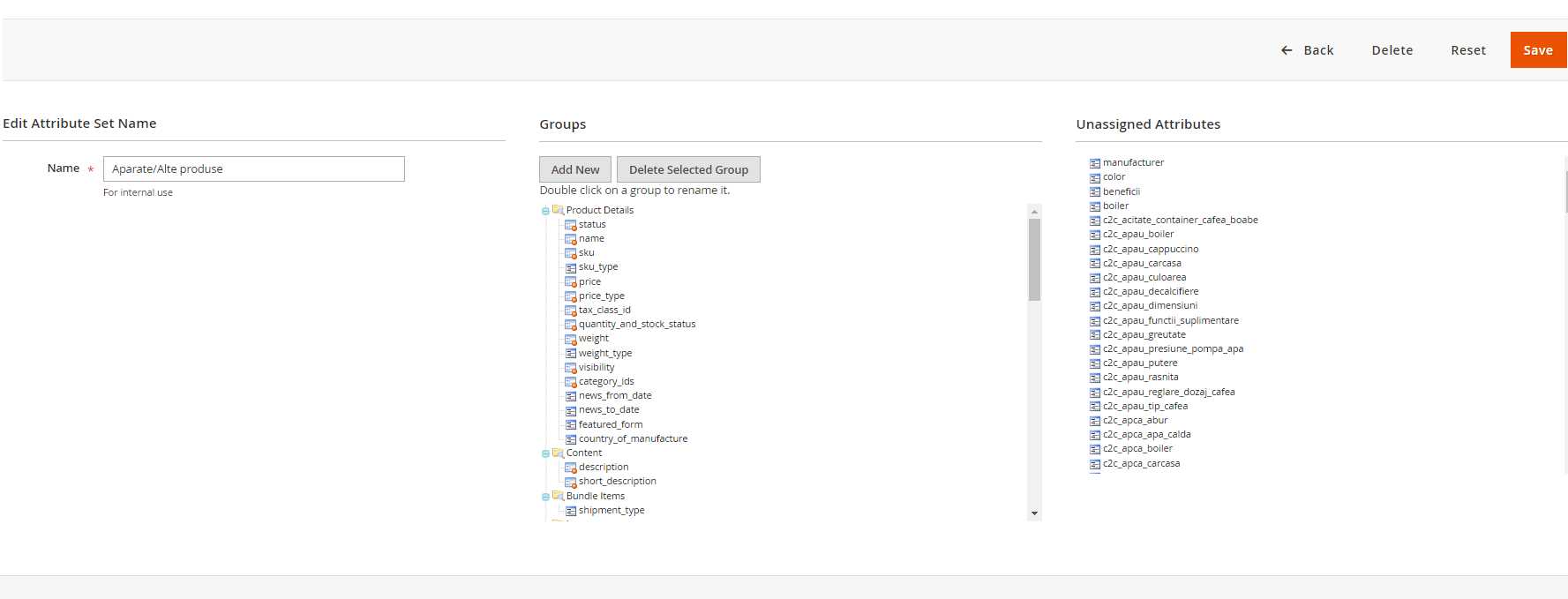Collapse the Content group
This screenshot has height=599, width=1568.
coord(545,453)
